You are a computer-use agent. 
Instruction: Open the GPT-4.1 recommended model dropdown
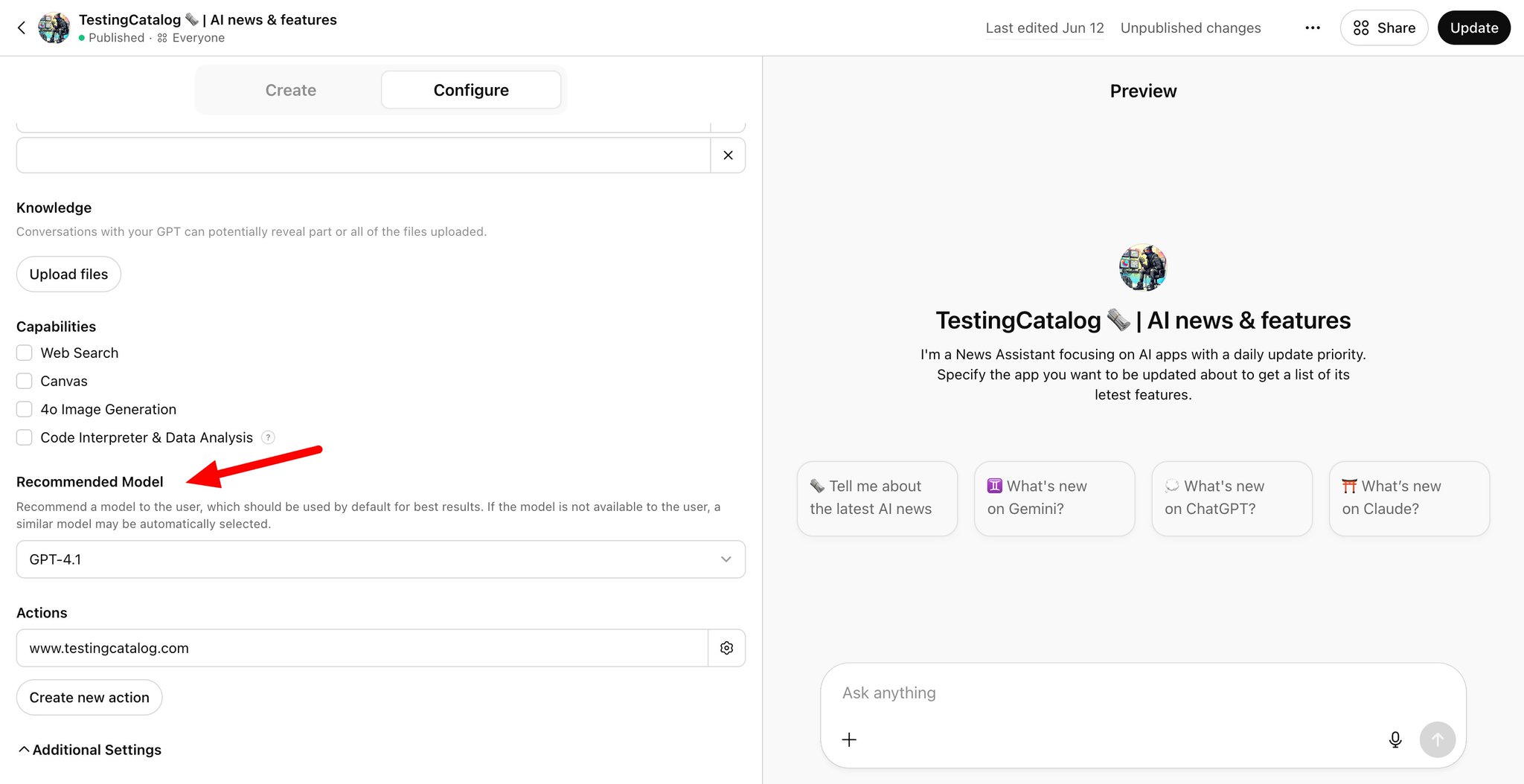click(381, 559)
